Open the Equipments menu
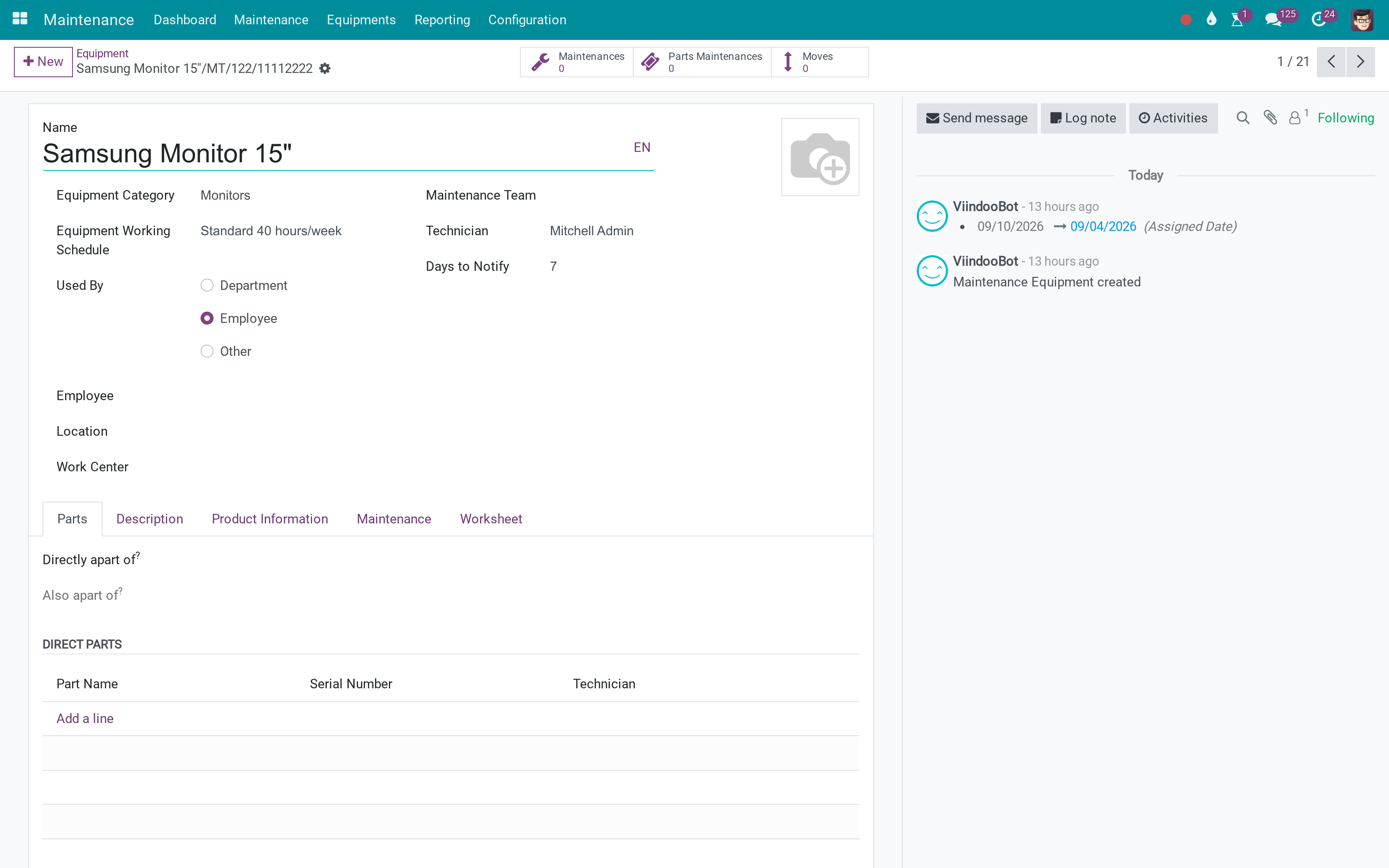This screenshot has width=1389, height=868. tap(361, 20)
